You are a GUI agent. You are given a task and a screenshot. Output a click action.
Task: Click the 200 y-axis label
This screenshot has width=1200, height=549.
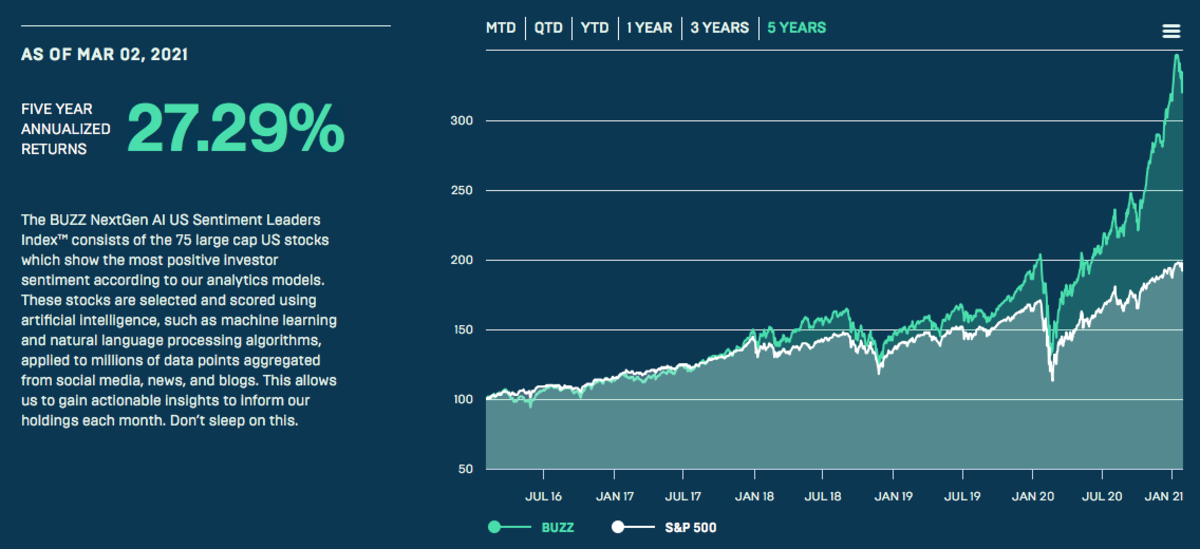[x=461, y=260]
